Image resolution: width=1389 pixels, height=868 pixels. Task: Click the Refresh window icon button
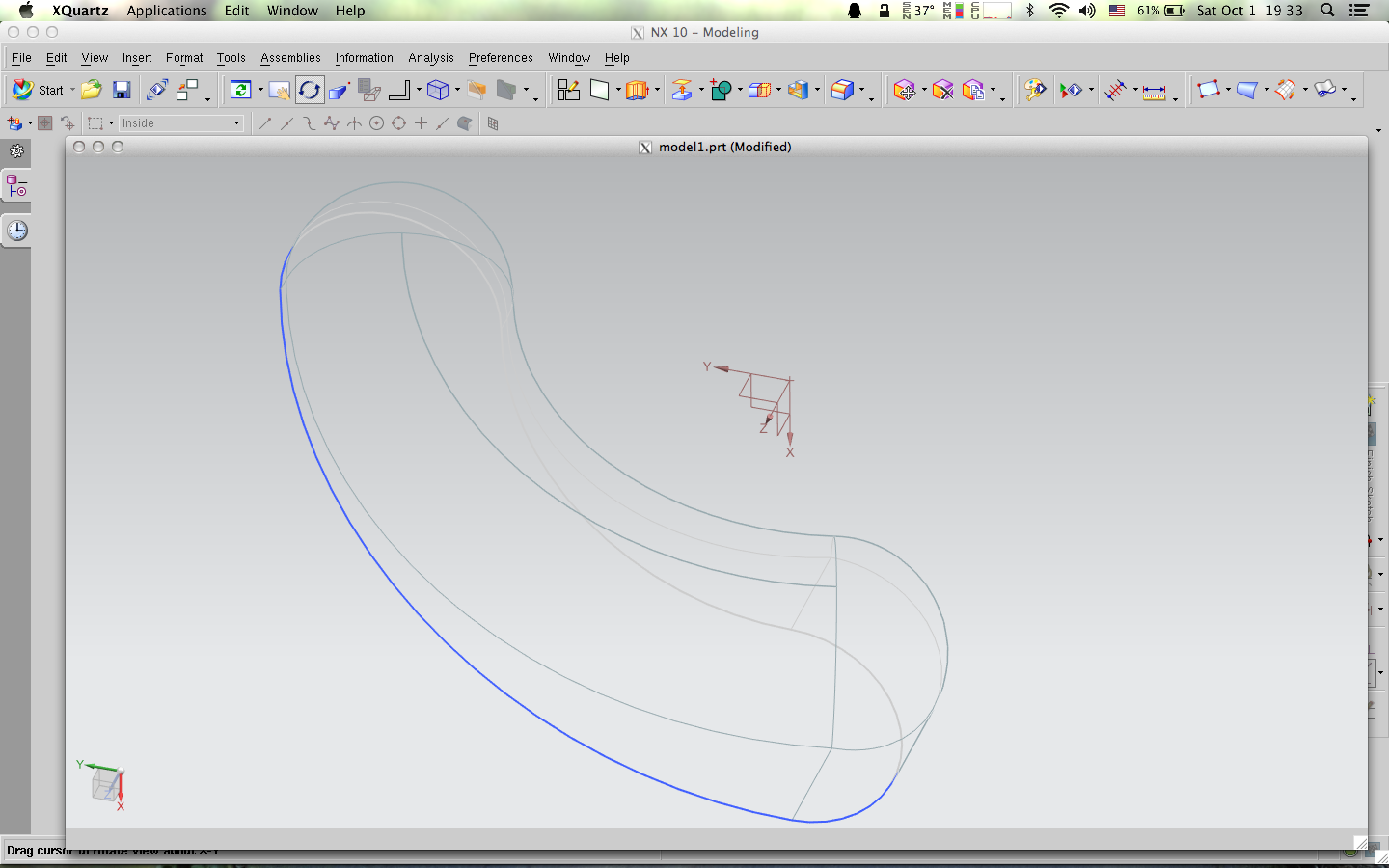coord(241,90)
